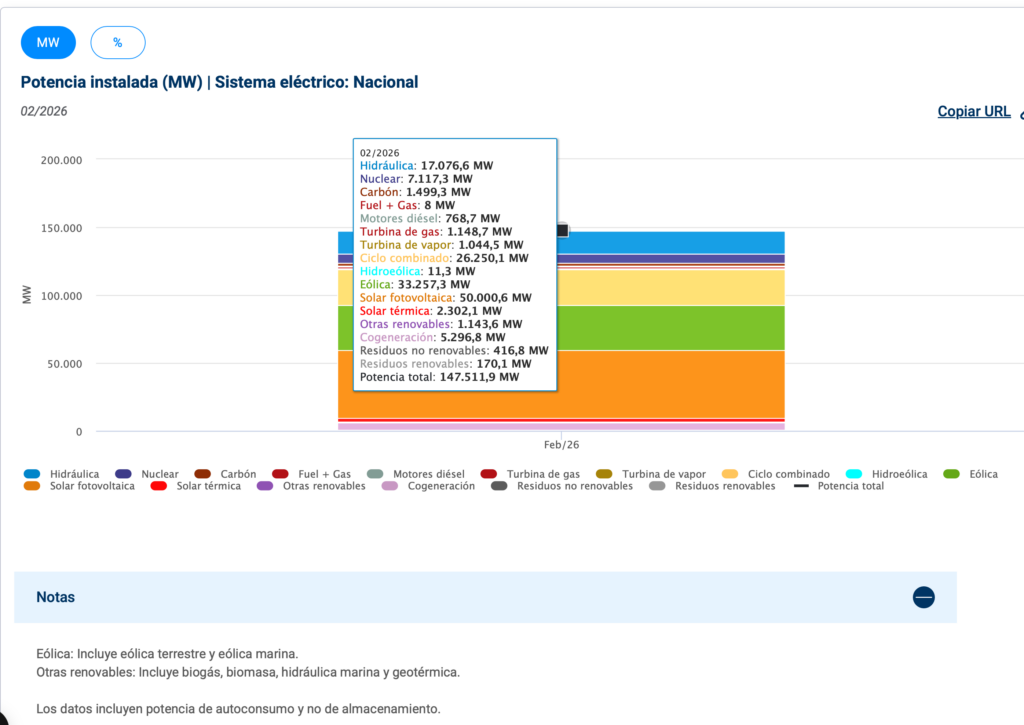Collapse the Notas section with minus icon
The width and height of the screenshot is (1024, 725).
[x=923, y=597]
